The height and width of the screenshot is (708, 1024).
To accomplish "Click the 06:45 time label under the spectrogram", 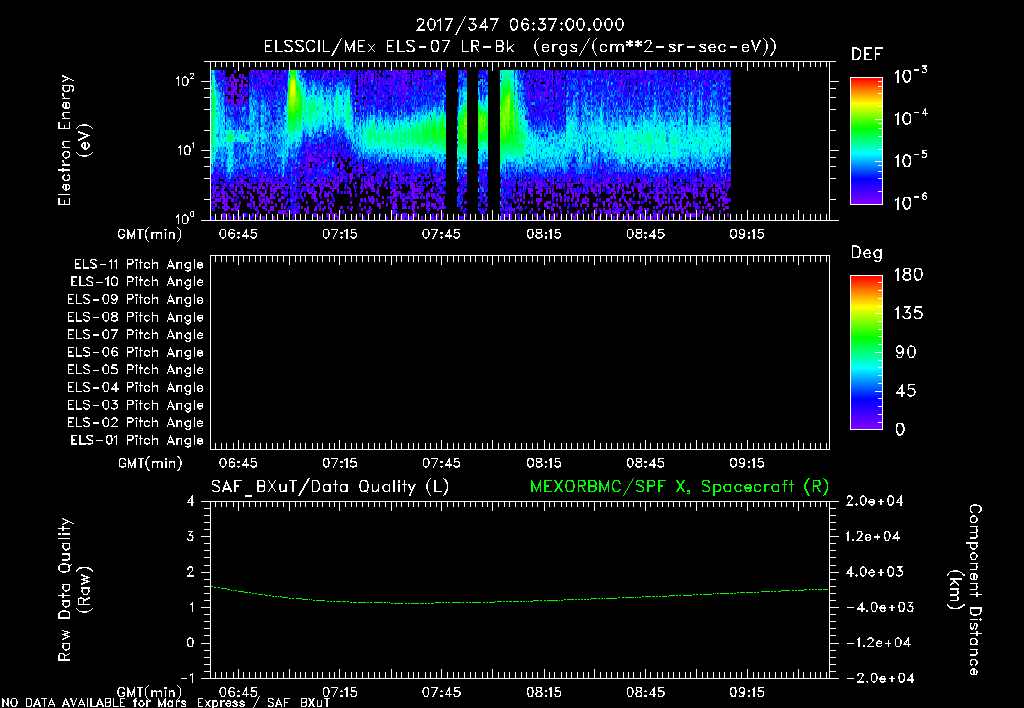I will click(x=238, y=234).
